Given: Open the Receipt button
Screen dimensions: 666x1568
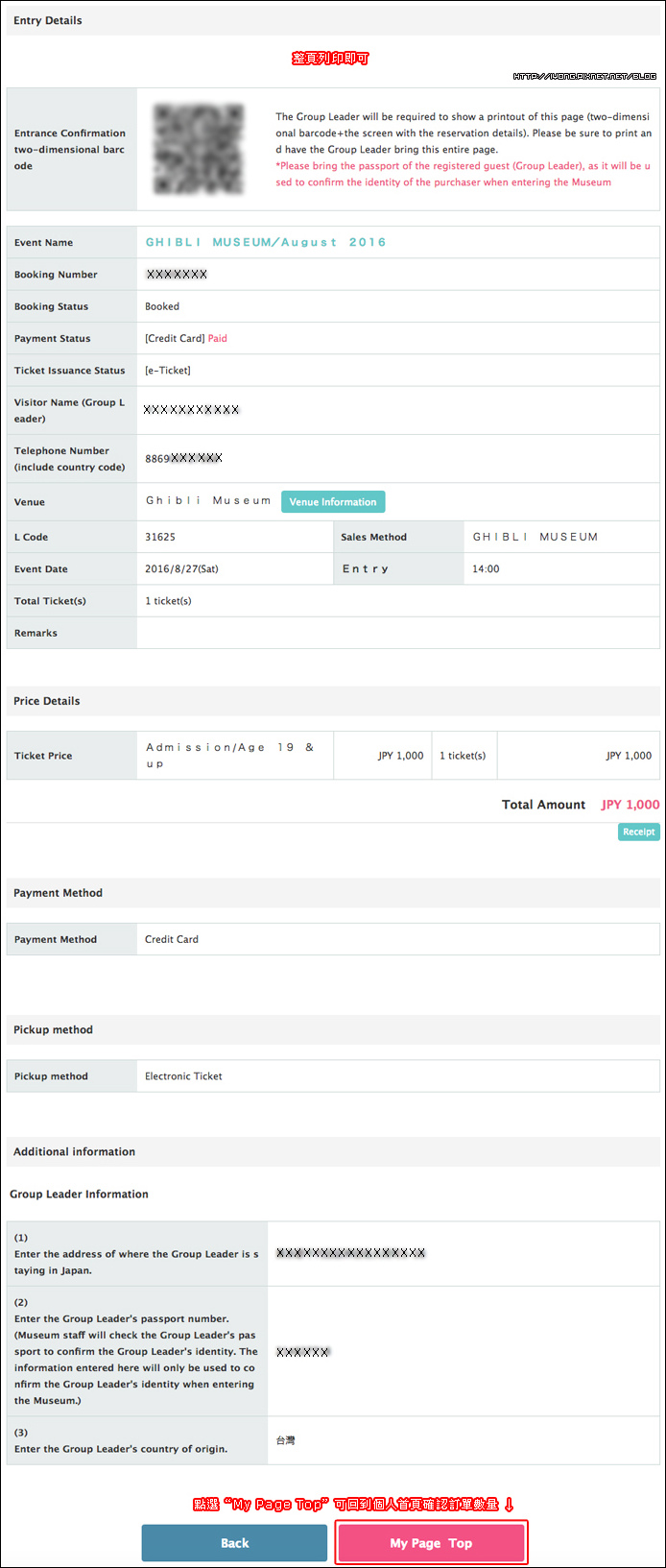Looking at the screenshot, I should pyautogui.click(x=638, y=832).
